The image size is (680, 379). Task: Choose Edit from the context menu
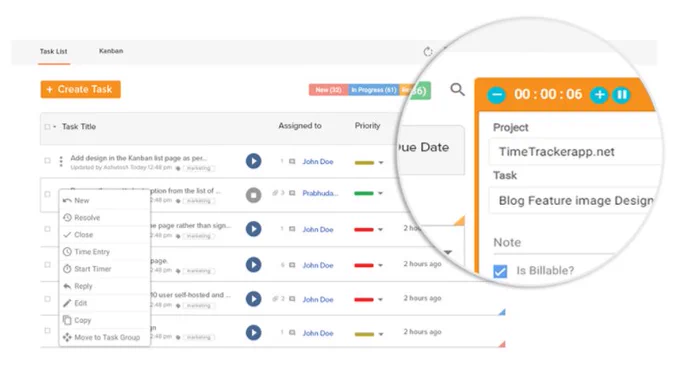[105, 303]
